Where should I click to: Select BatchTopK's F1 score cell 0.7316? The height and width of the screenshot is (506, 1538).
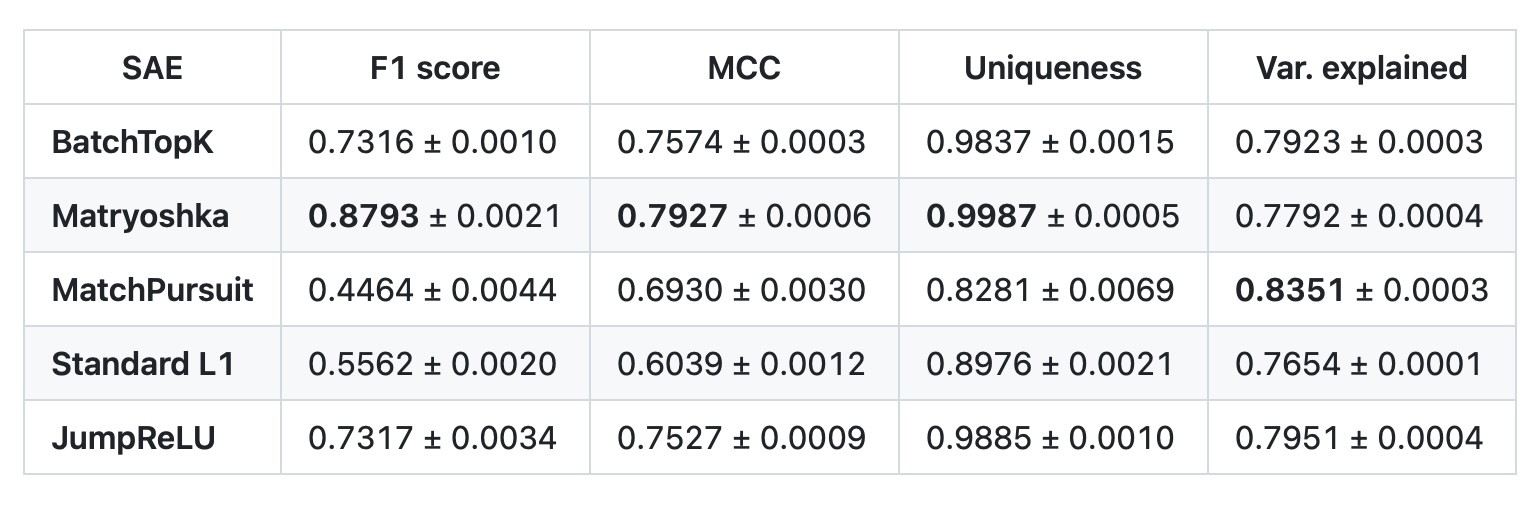[x=434, y=141]
